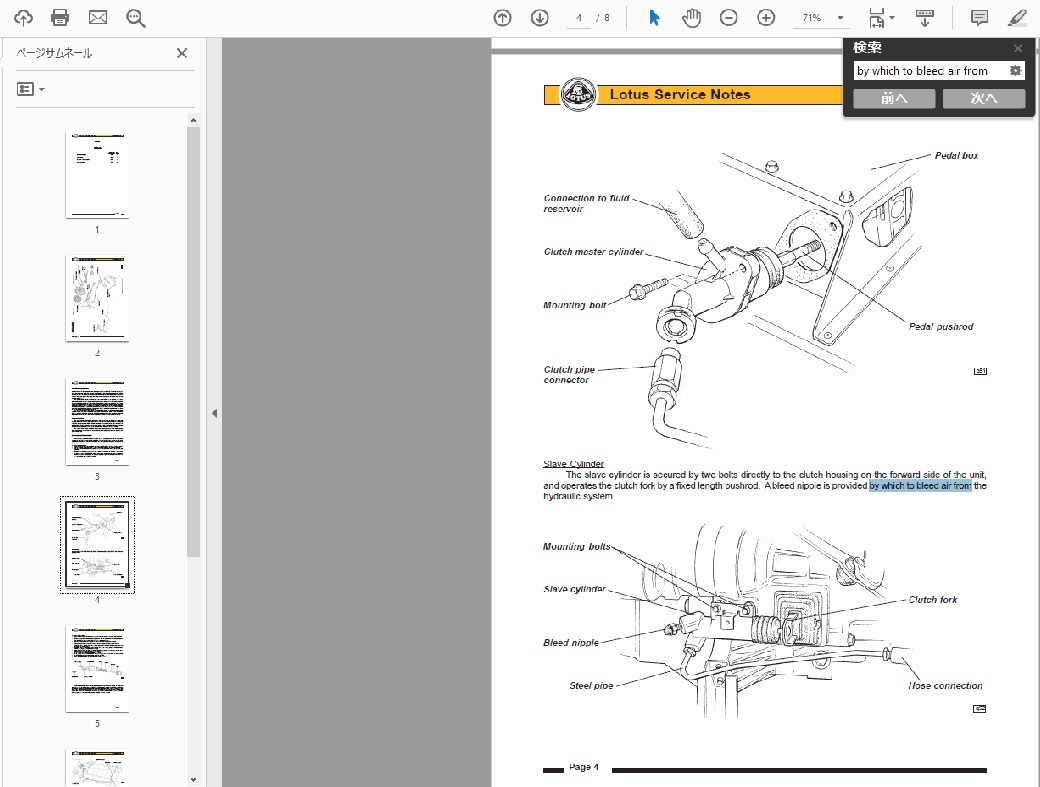The height and width of the screenshot is (787, 1040).
Task: Go to previous page arrow
Action: point(503,18)
